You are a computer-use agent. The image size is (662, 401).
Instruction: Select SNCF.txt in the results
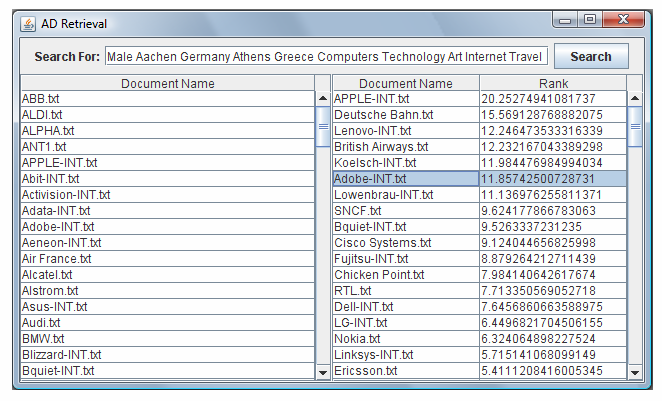click(406, 211)
